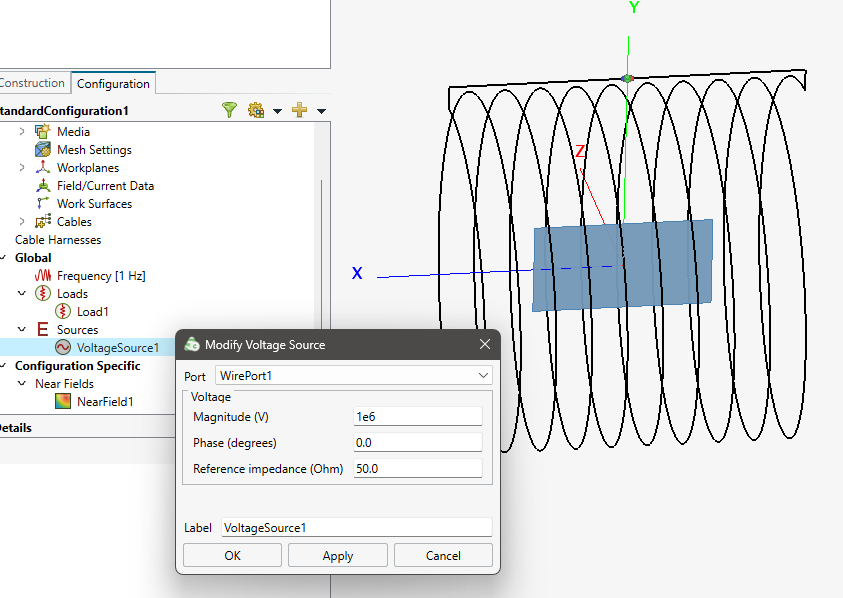Click the Workplanes axes icon
This screenshot has height=598, width=843.
coord(42,167)
